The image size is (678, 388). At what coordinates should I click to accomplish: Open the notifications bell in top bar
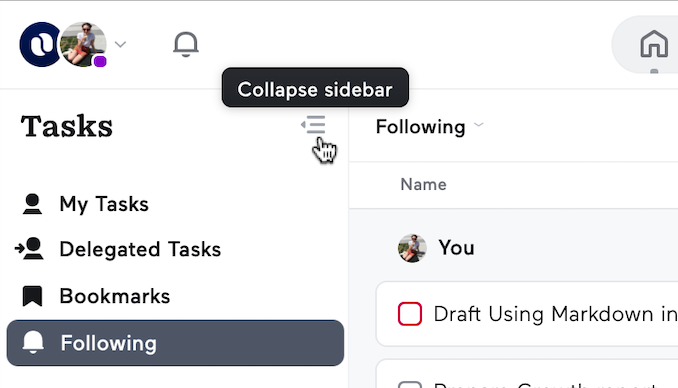coord(186,44)
